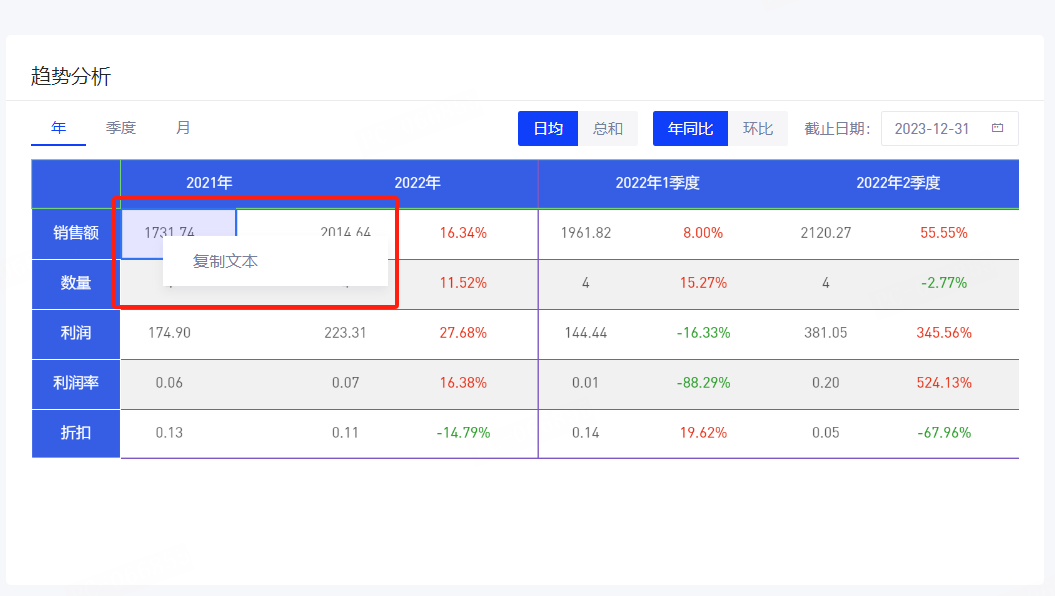Switch to the 季度 tab

(x=121, y=128)
